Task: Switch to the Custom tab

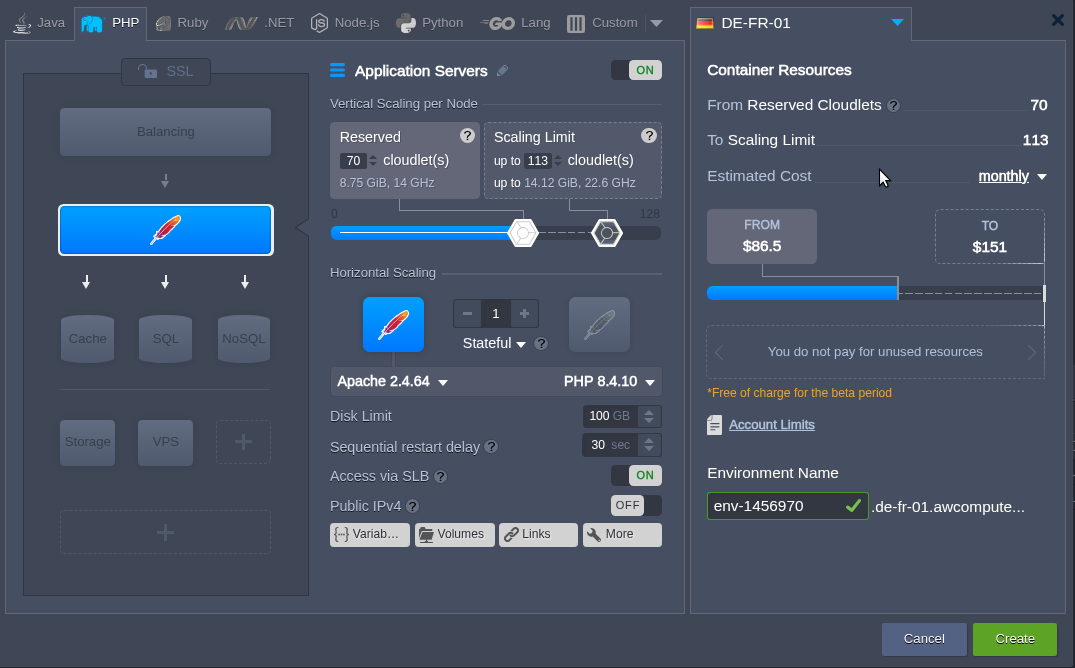Action: point(603,23)
